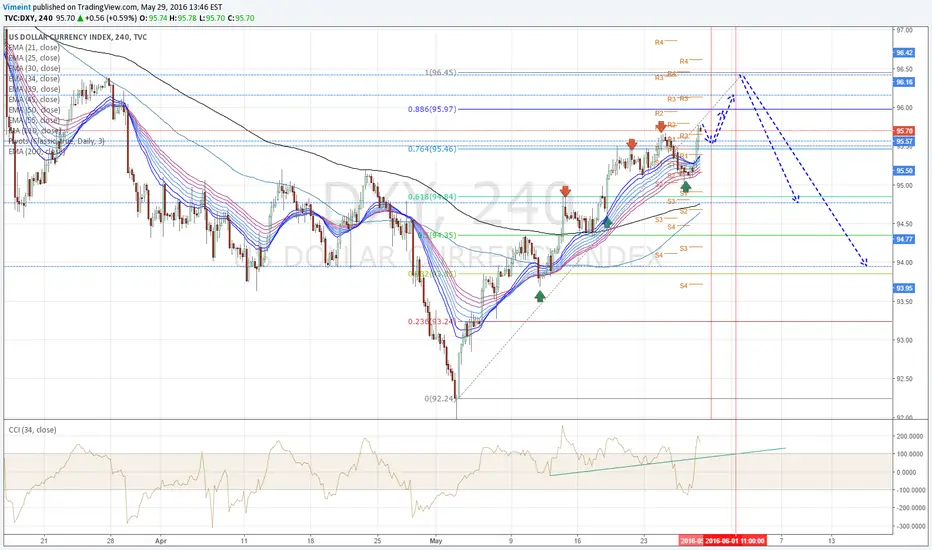Click the 13 date label on the time axis

click(832, 541)
